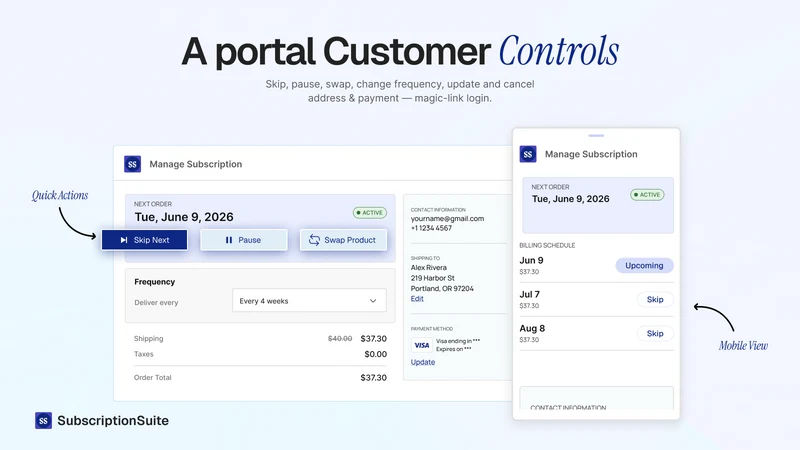Click the Update payment method link
Image resolution: width=800 pixels, height=450 pixels.
423,362
